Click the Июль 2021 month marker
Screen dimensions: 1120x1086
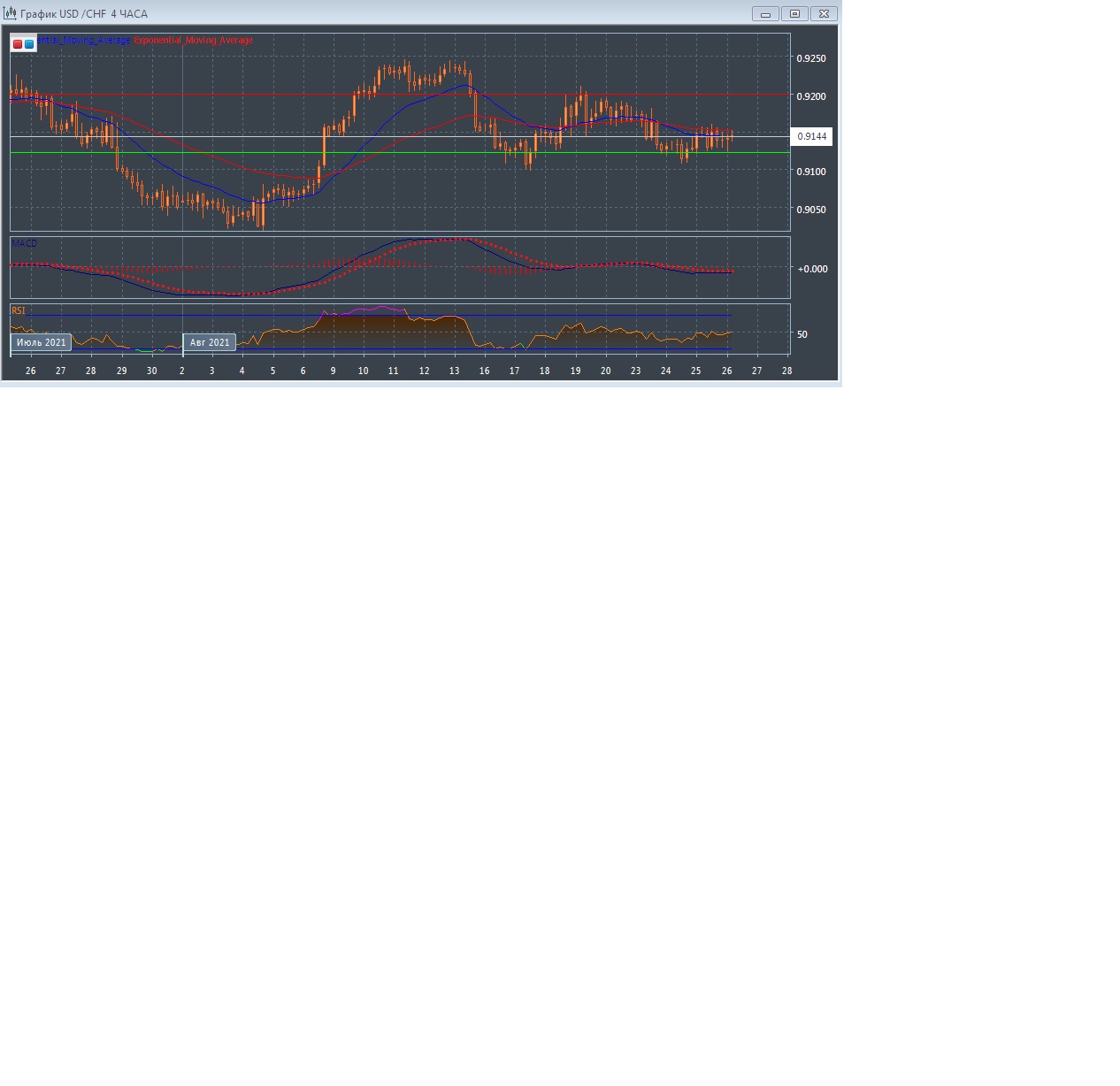pos(41,342)
